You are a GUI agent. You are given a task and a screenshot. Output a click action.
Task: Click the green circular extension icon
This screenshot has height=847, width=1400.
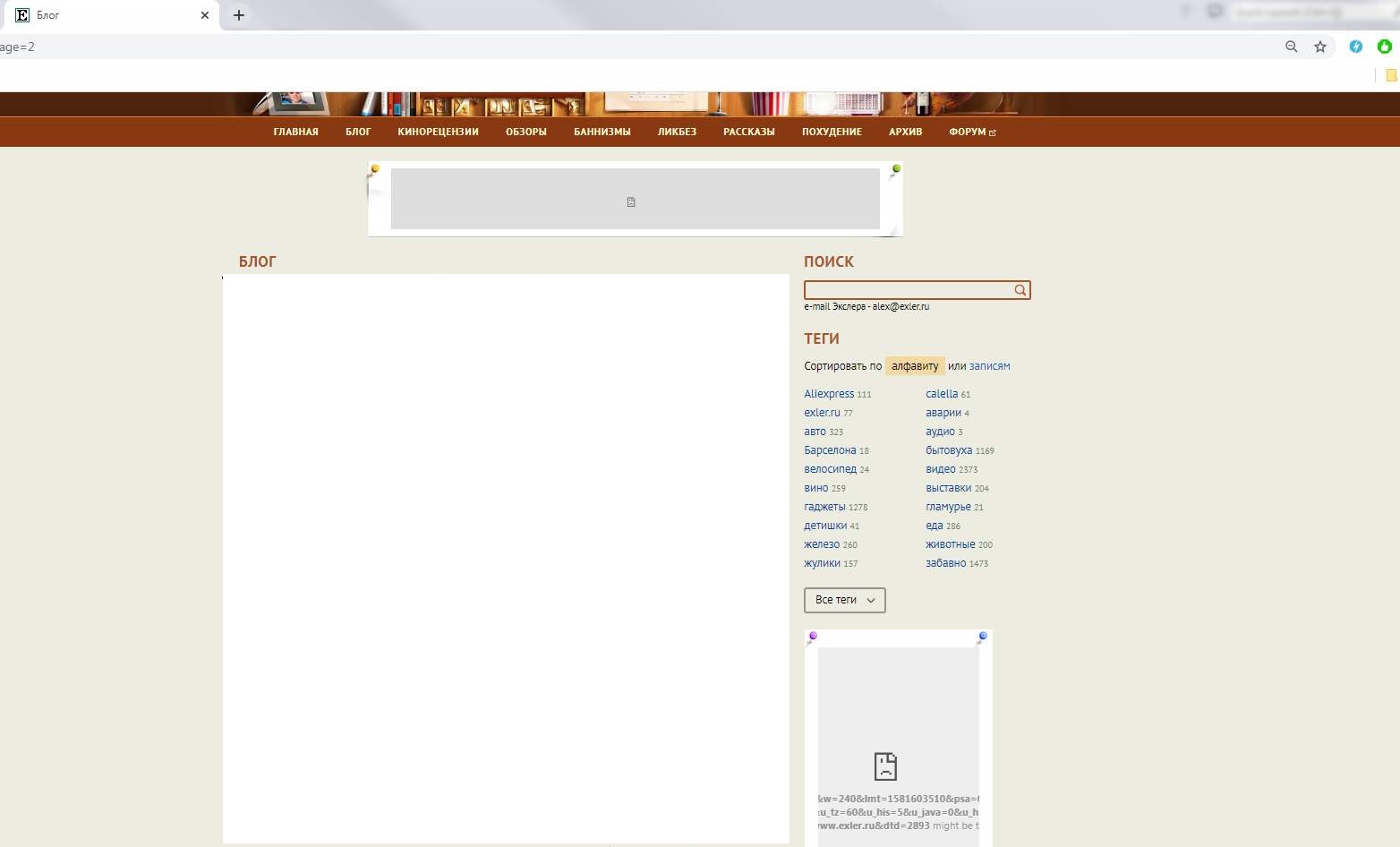coord(1384,47)
